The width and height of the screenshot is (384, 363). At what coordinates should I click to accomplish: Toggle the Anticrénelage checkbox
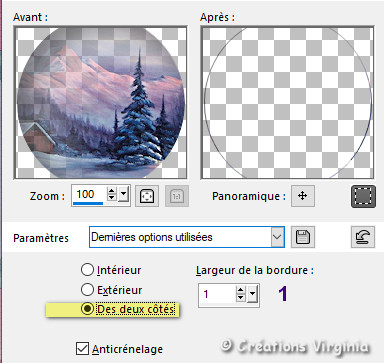point(82,349)
